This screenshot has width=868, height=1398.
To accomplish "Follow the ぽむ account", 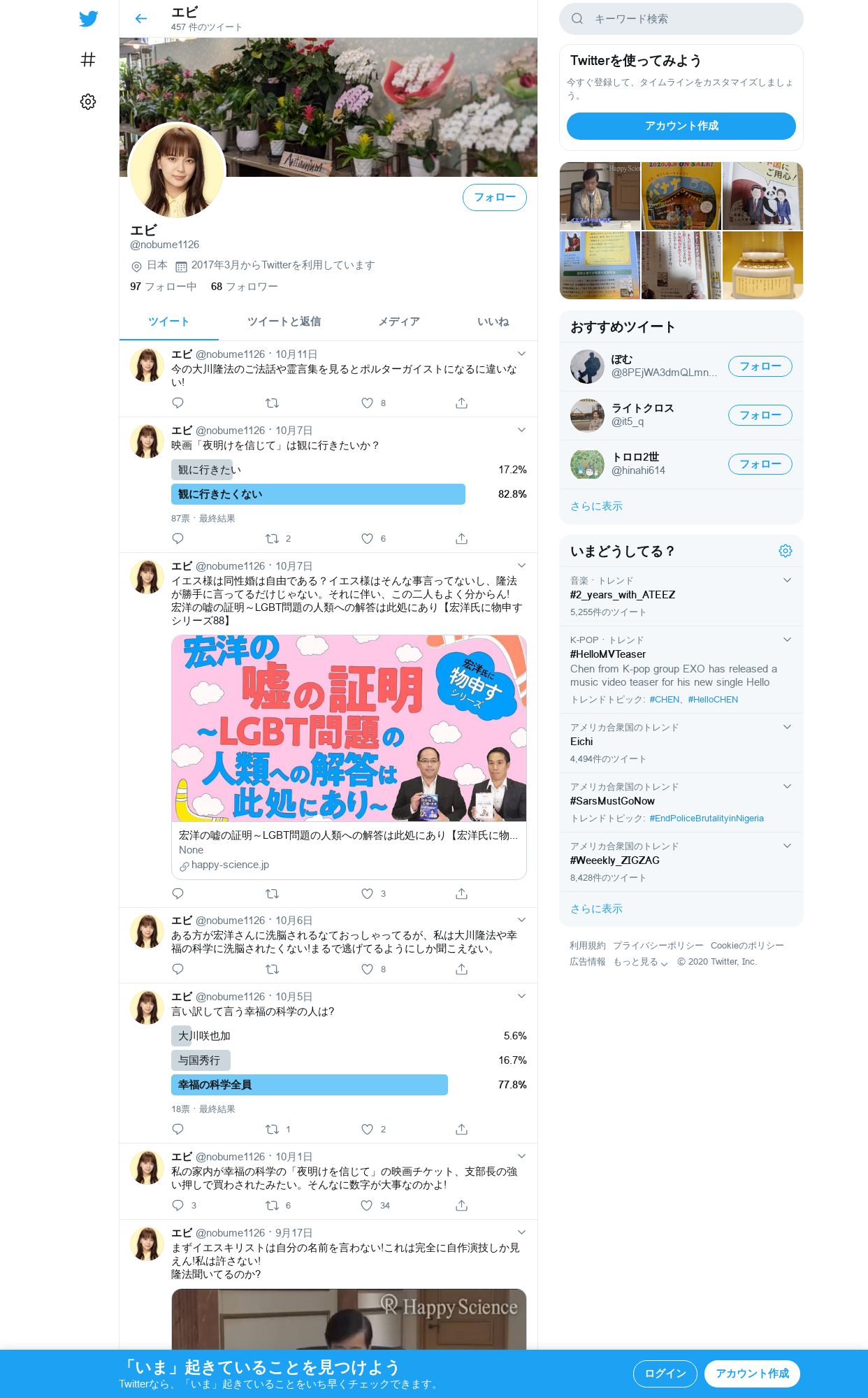I will [x=760, y=367].
